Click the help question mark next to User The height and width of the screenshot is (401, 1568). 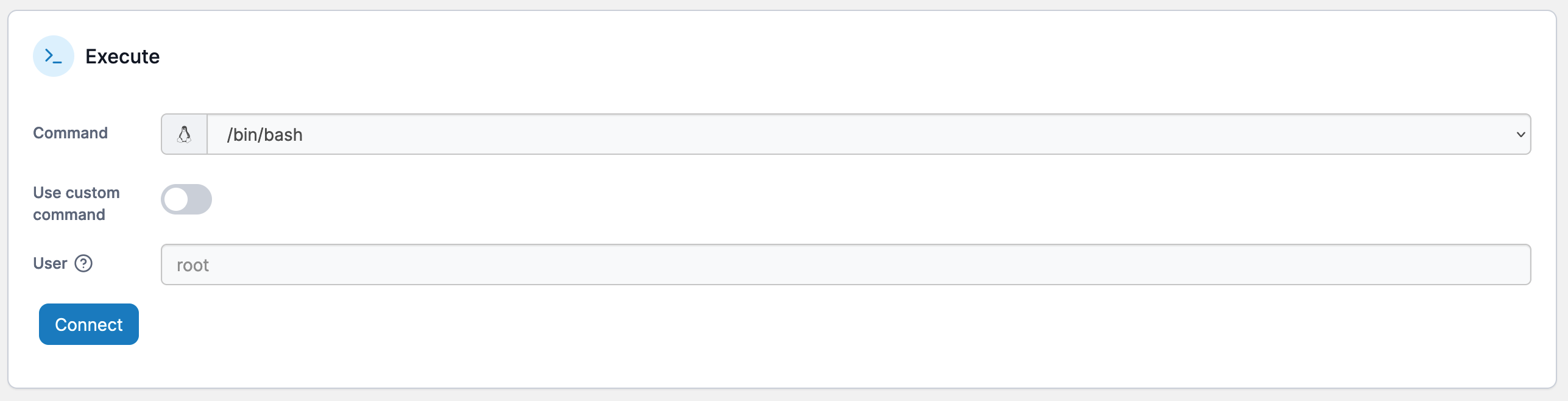(x=83, y=263)
